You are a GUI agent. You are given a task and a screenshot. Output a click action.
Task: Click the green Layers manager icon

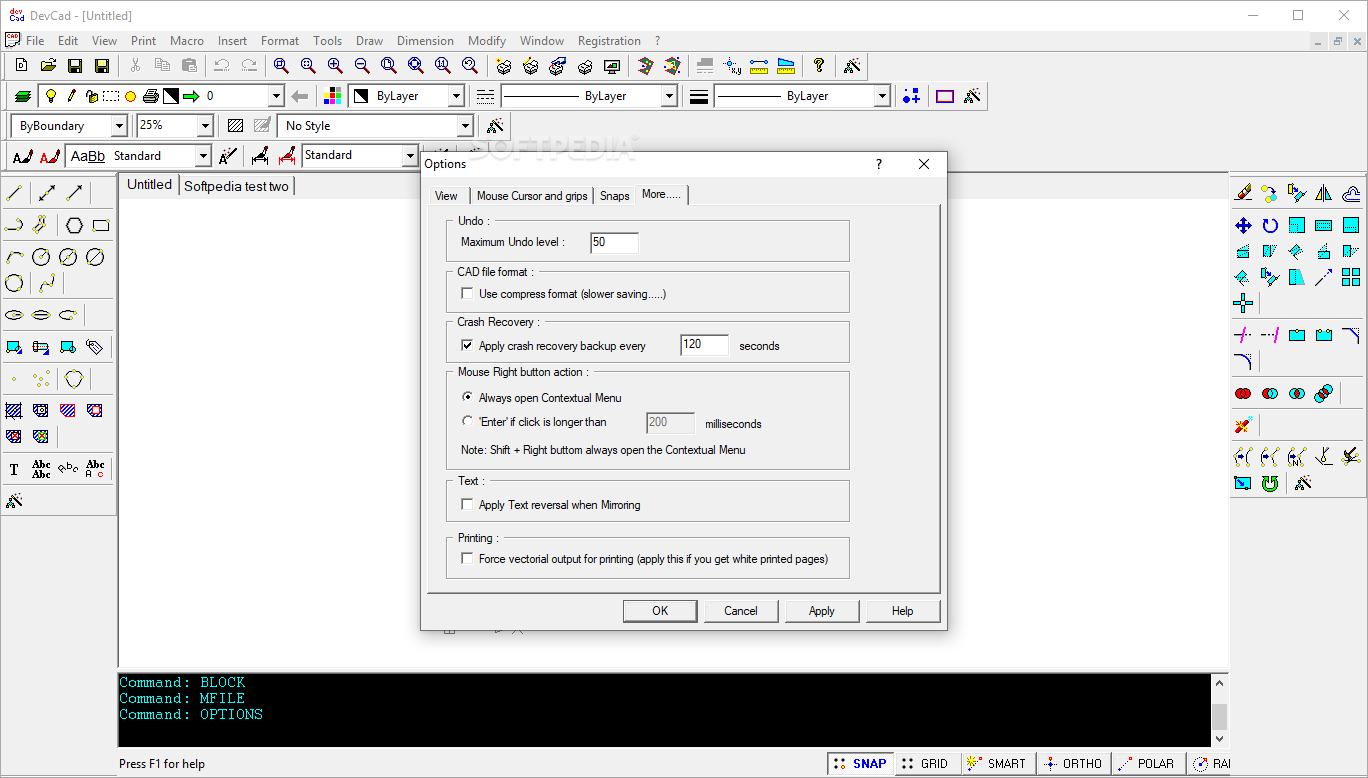pyautogui.click(x=22, y=96)
